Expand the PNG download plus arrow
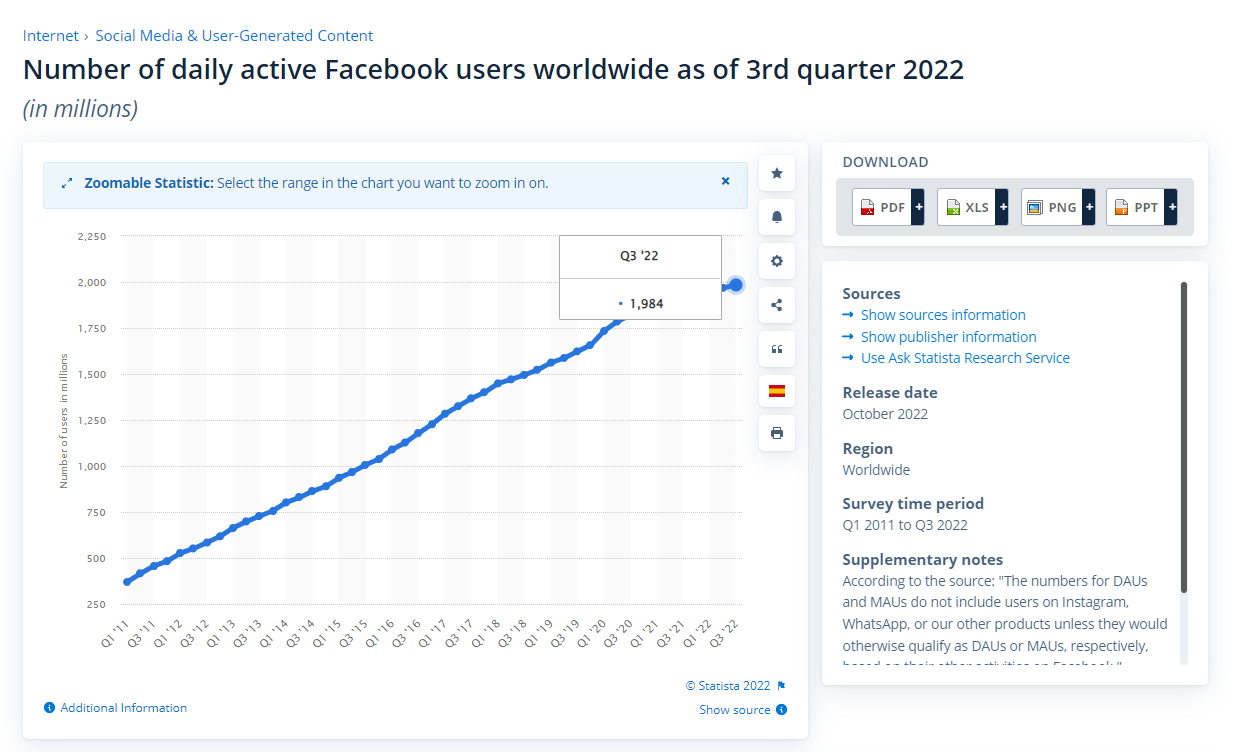This screenshot has height=752, width=1233. [x=1089, y=207]
